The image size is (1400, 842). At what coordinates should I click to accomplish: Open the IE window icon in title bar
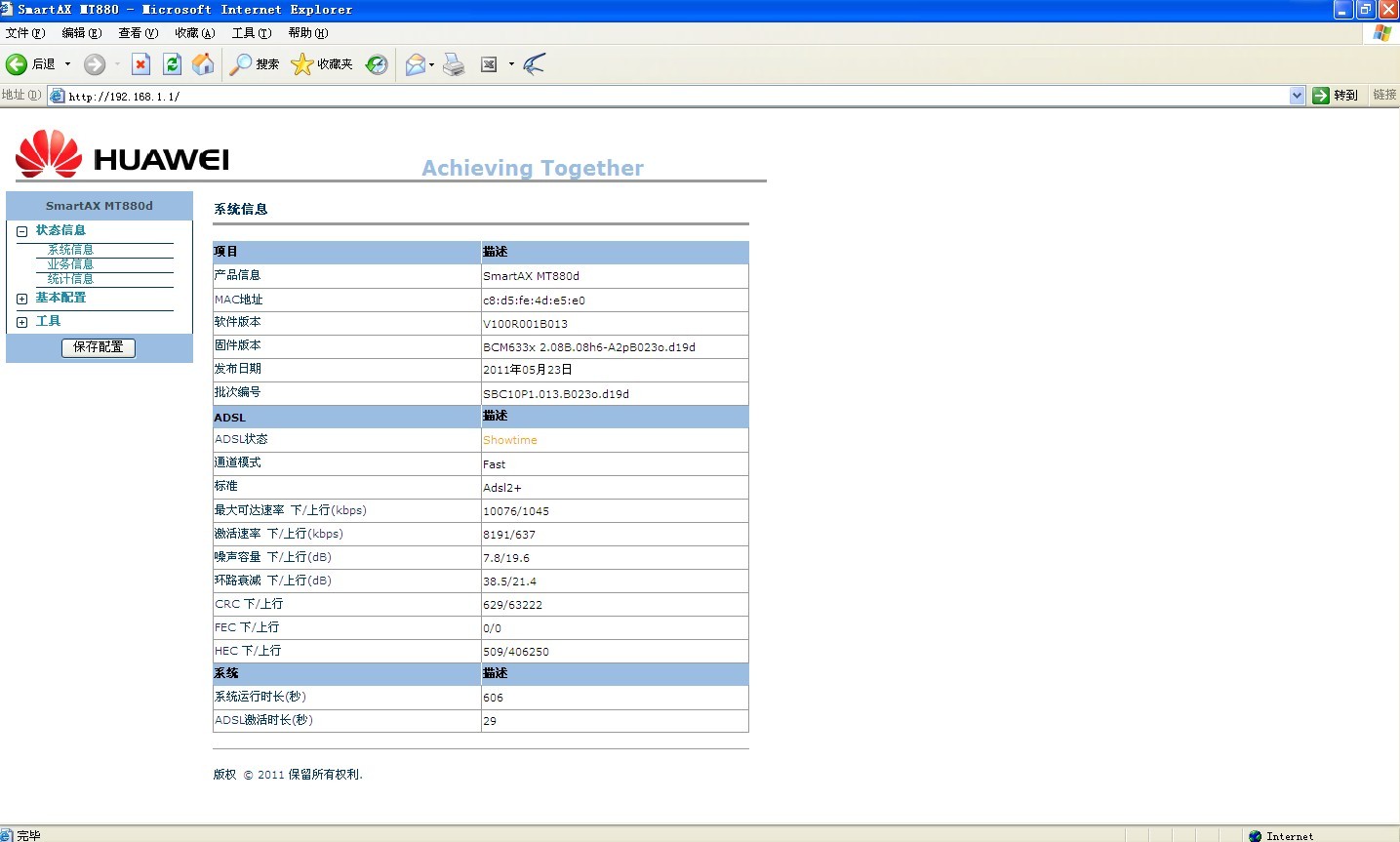(7, 10)
